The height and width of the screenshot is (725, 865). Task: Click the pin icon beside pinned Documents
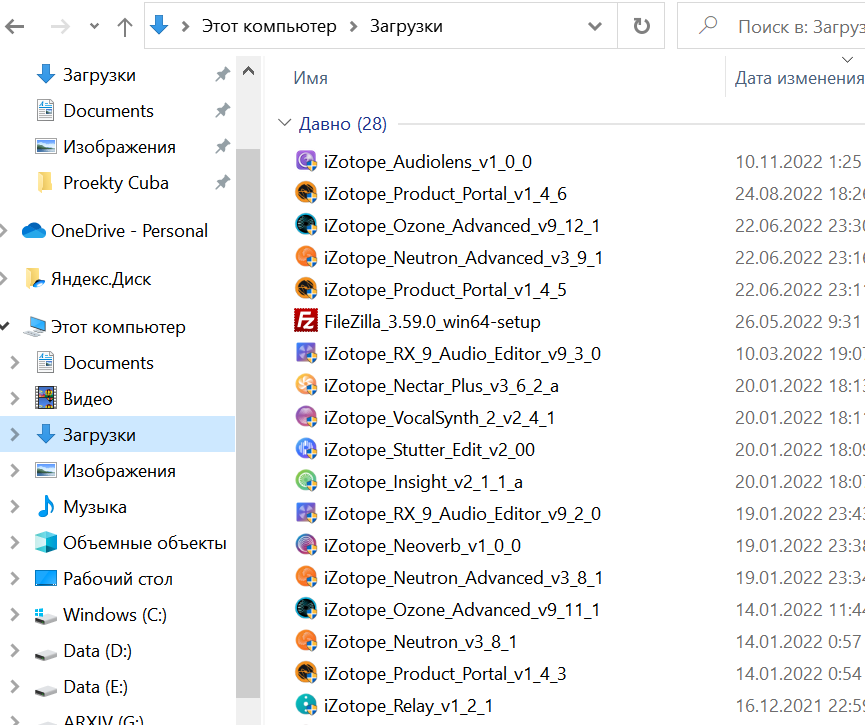click(222, 110)
